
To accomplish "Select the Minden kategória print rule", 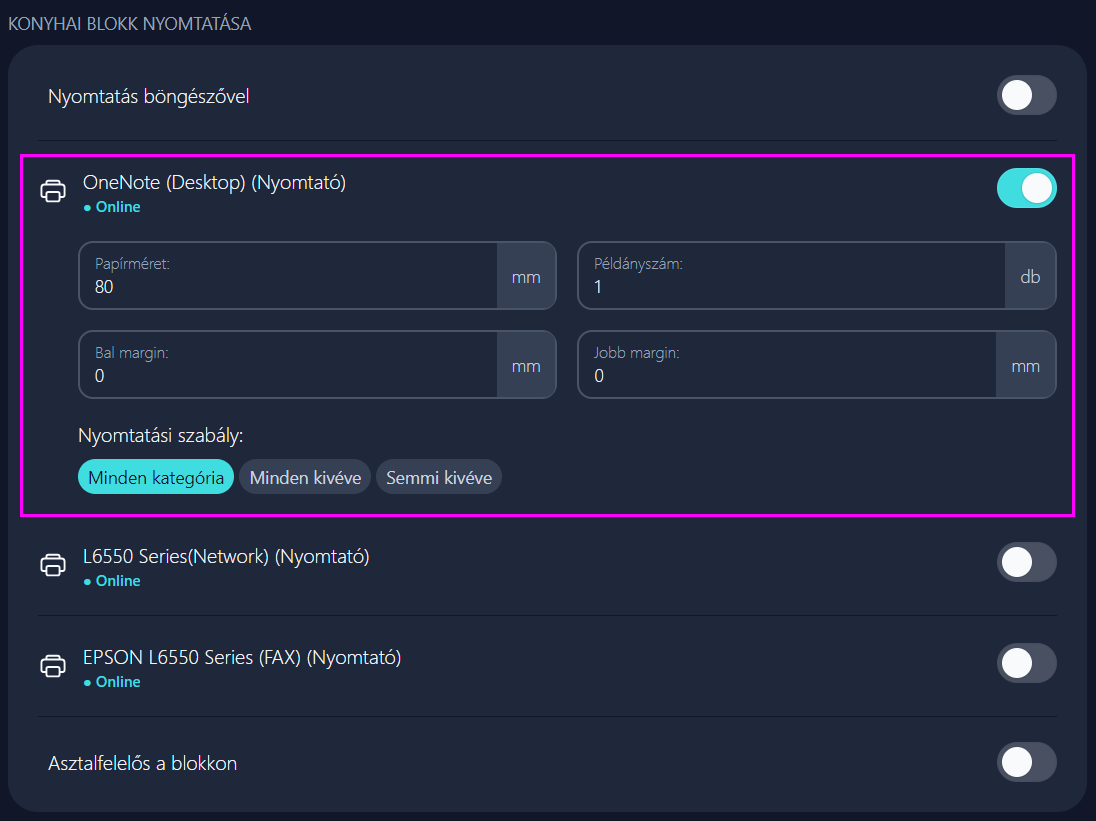I will point(156,477).
